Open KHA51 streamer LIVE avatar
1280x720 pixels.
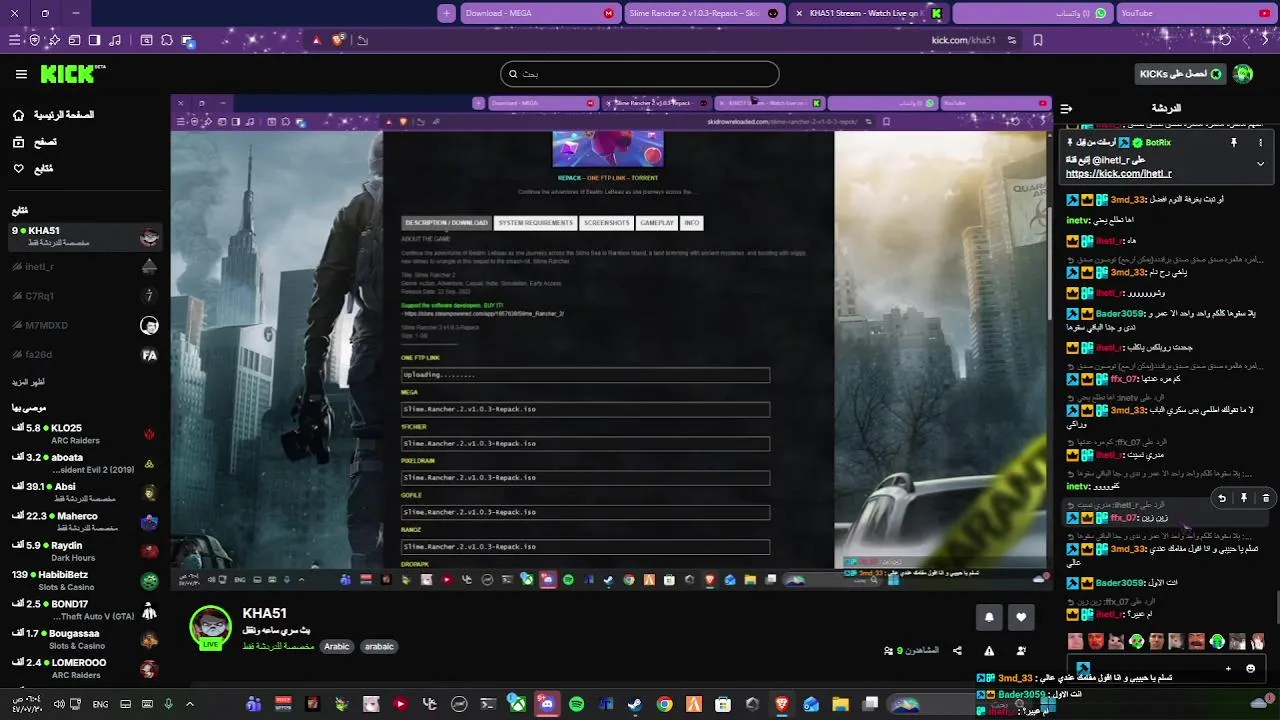coord(211,627)
